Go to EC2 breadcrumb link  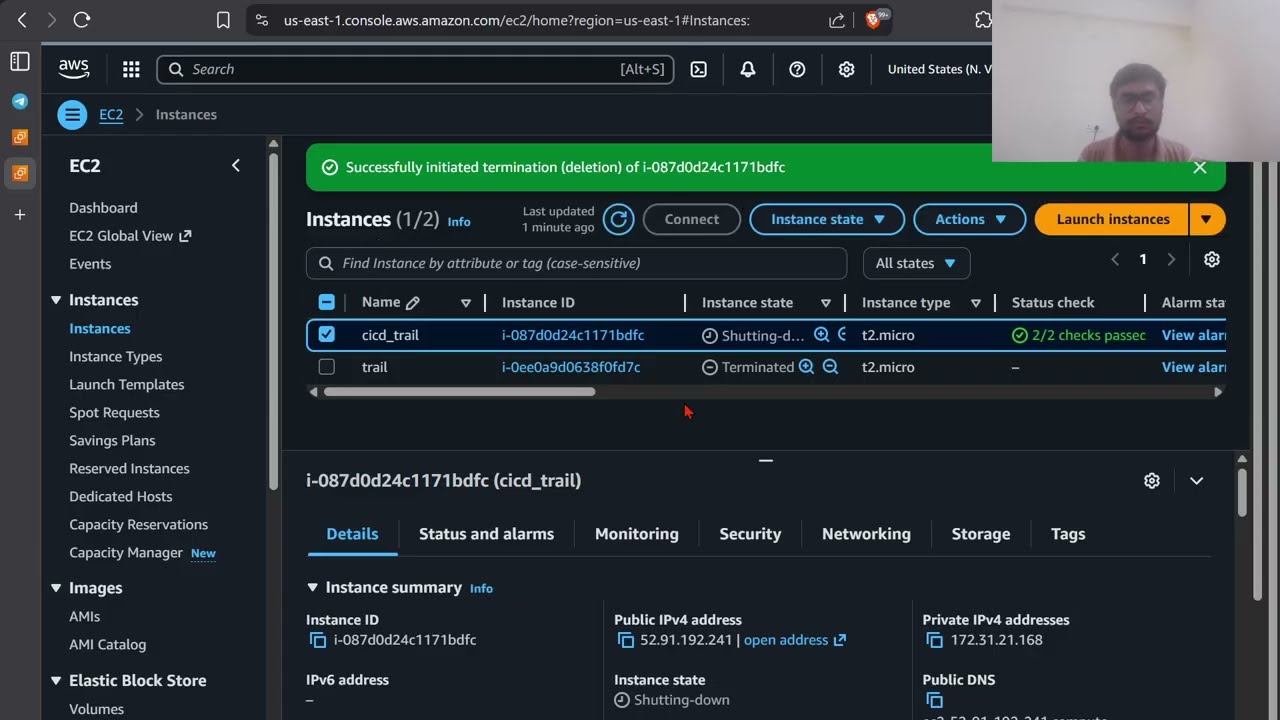(x=111, y=115)
